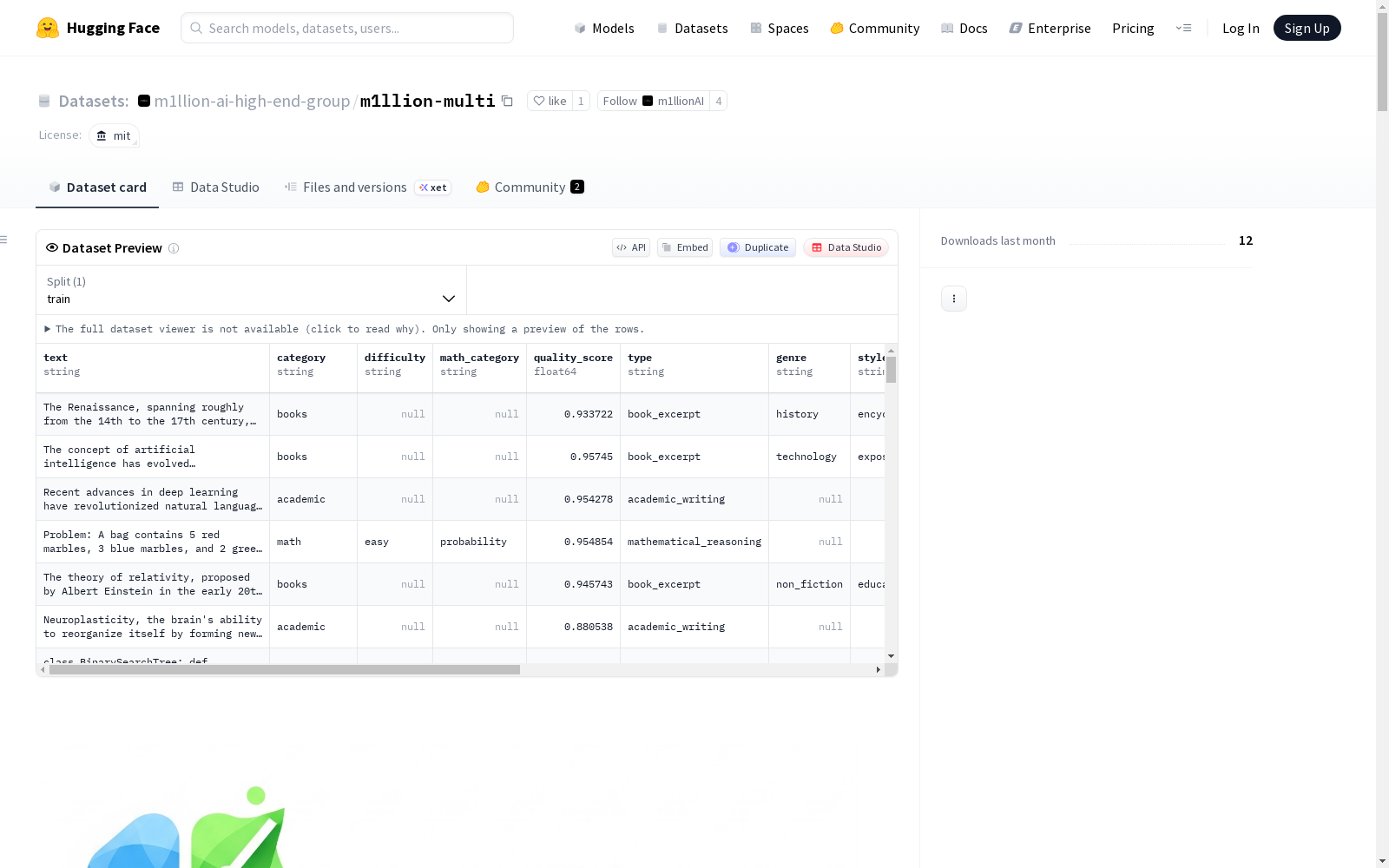Click the probability math_category cell
The image size is (1389, 868).
479,542
